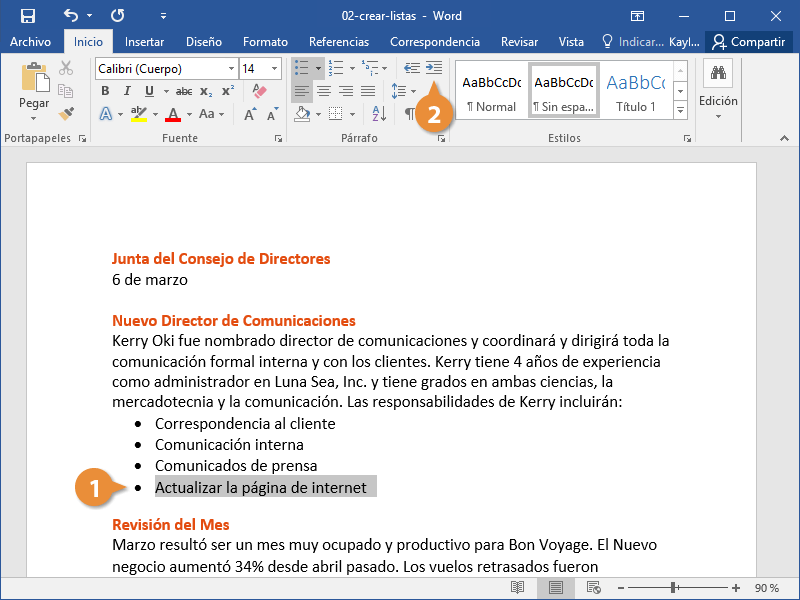Click the Indicar search box
The image size is (800, 600).
tap(633, 42)
